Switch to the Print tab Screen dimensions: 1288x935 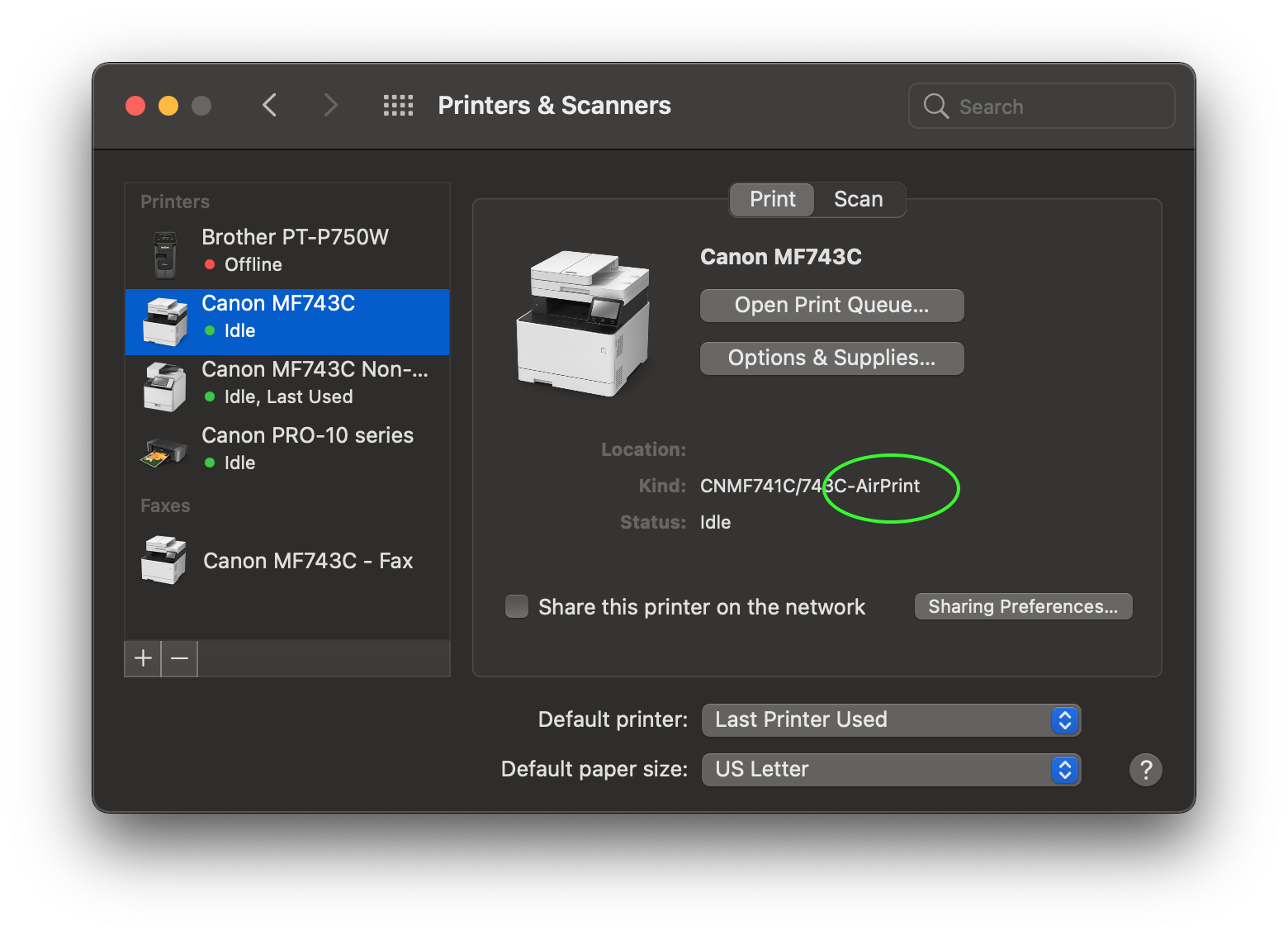[773, 200]
